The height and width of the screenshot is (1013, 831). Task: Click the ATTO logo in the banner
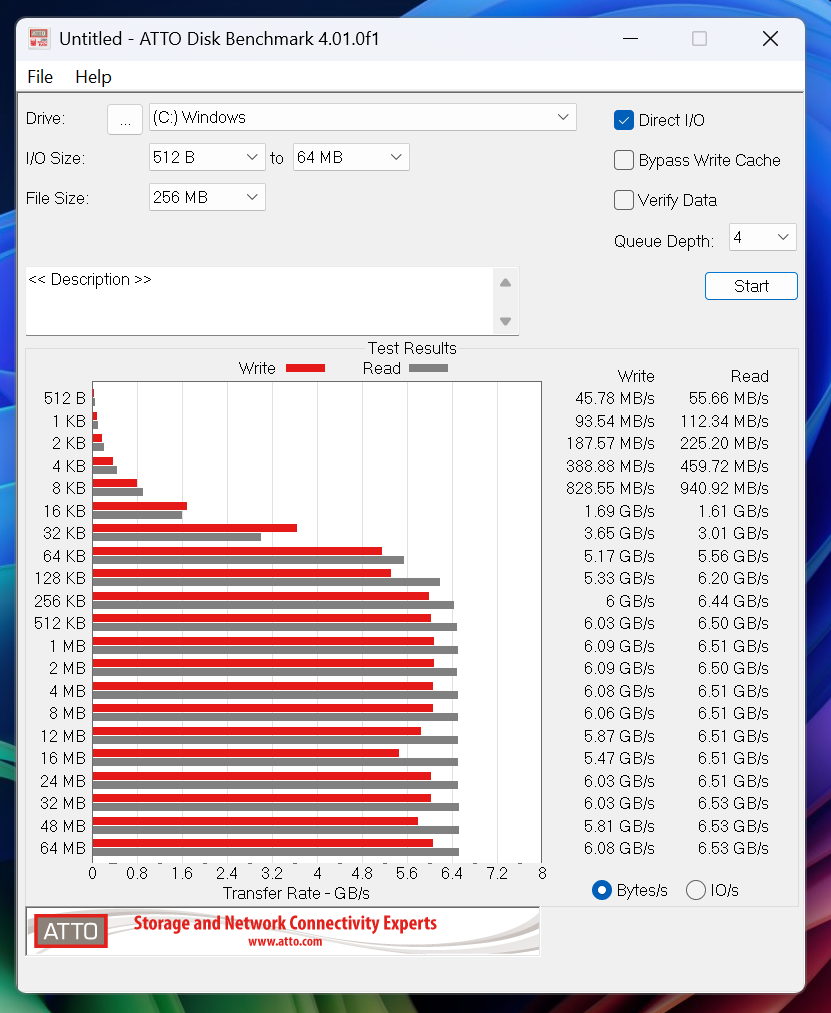pos(71,931)
